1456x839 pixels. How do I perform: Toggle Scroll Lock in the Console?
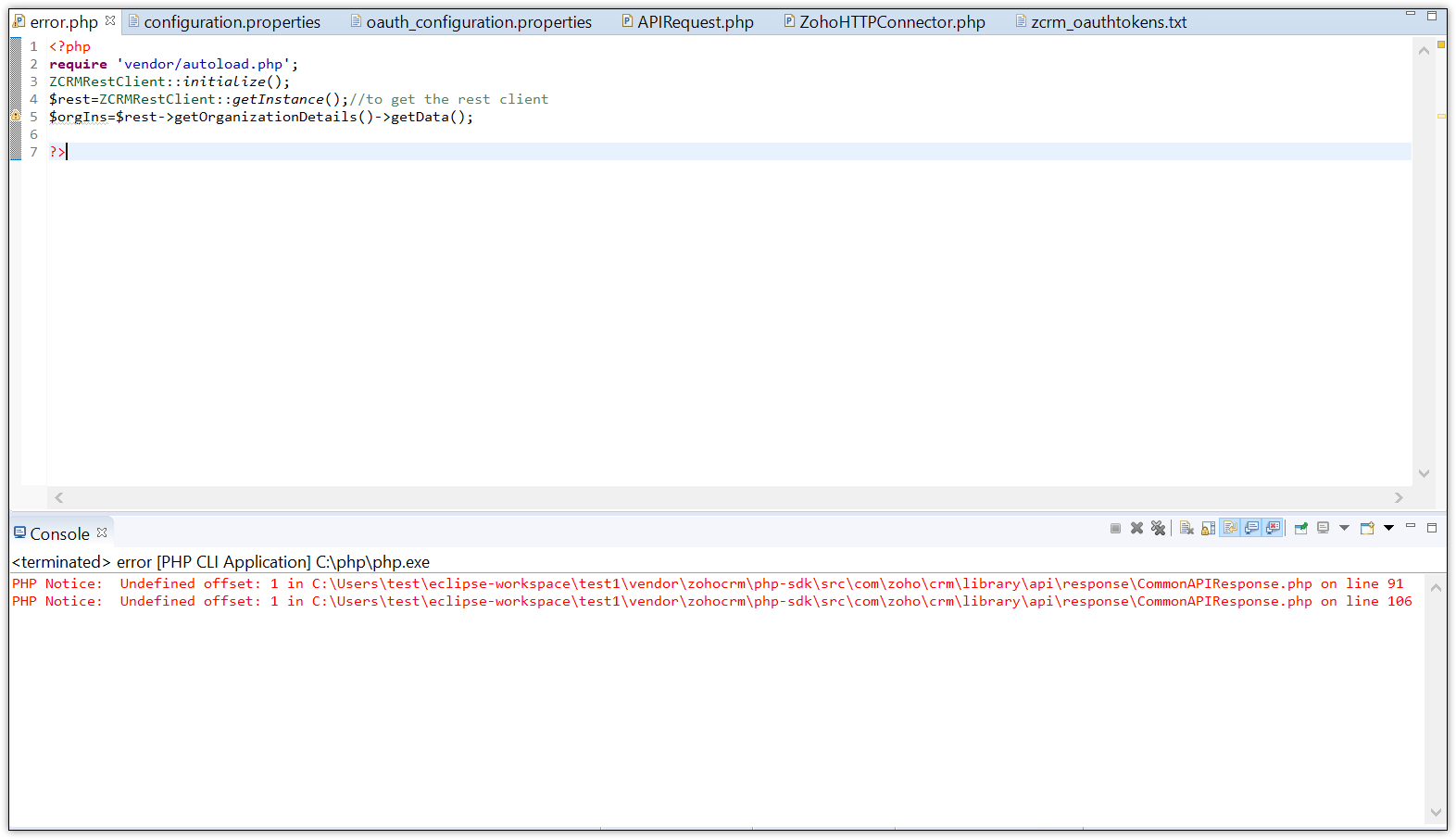(1208, 528)
